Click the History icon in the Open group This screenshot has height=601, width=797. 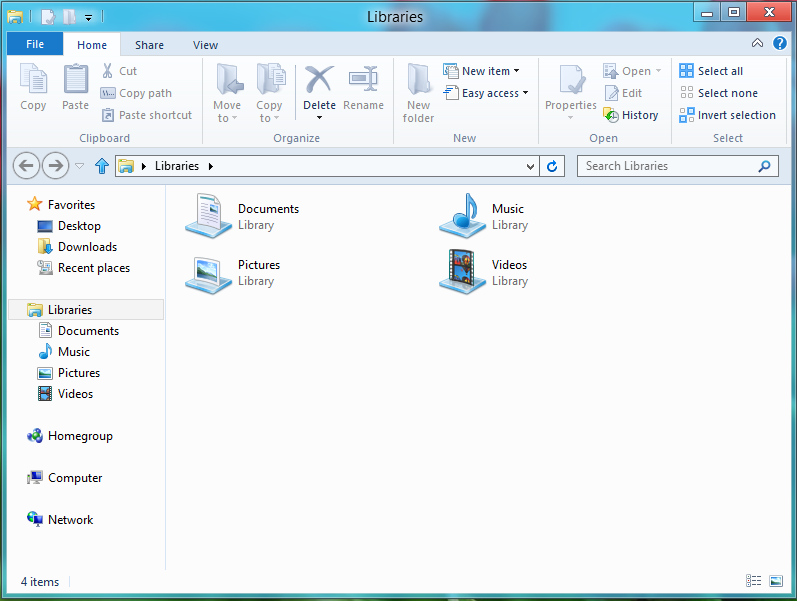[611, 115]
